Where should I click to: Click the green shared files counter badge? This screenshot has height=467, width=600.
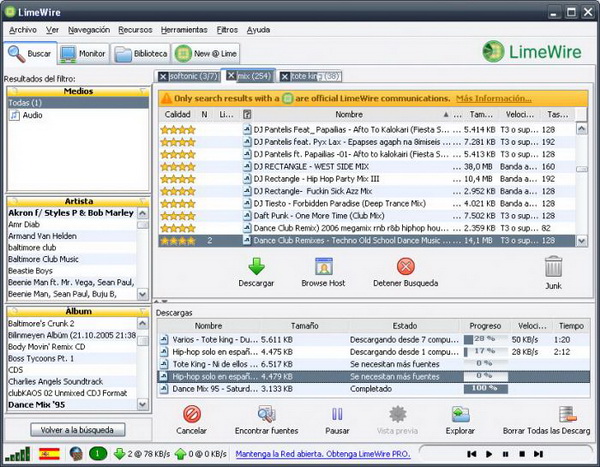click(x=98, y=454)
